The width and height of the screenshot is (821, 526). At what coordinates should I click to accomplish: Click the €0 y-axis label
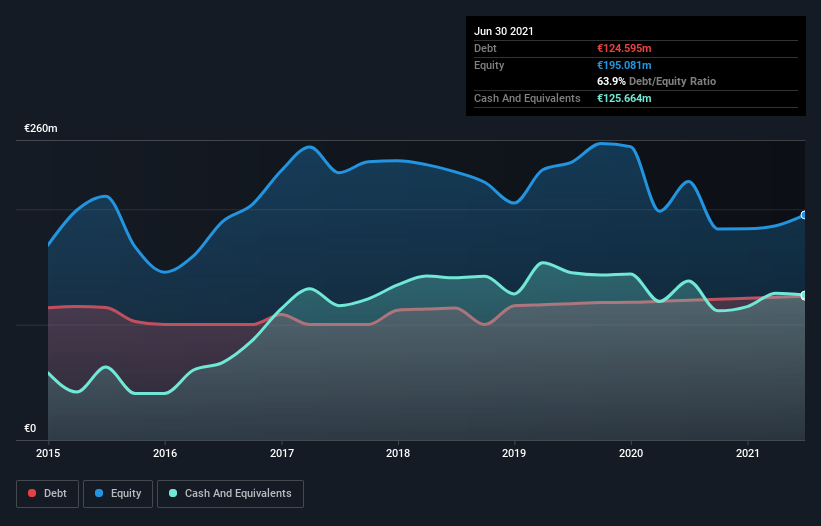[30, 428]
